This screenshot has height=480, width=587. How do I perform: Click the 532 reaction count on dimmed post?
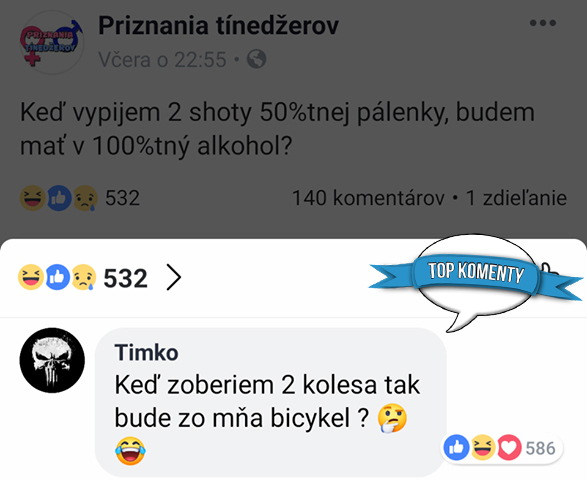click(122, 198)
